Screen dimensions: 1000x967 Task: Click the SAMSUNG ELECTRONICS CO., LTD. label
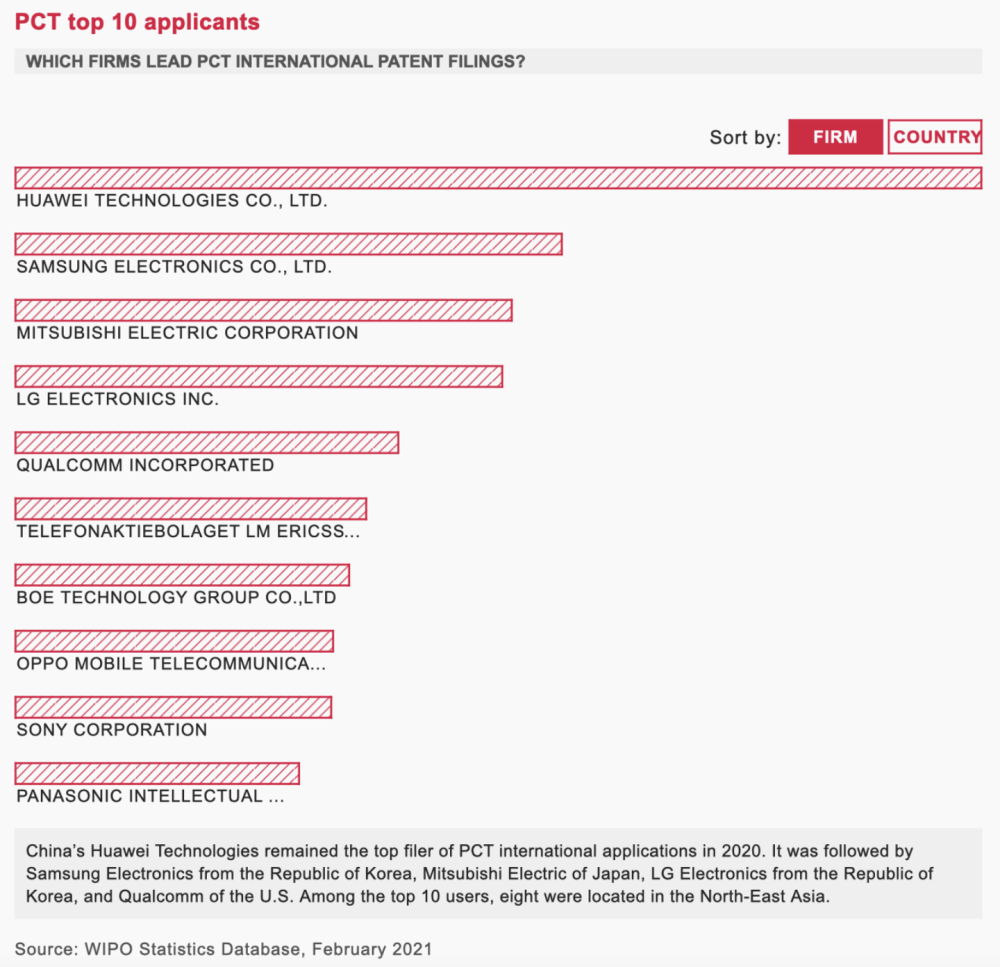pyautogui.click(x=174, y=267)
